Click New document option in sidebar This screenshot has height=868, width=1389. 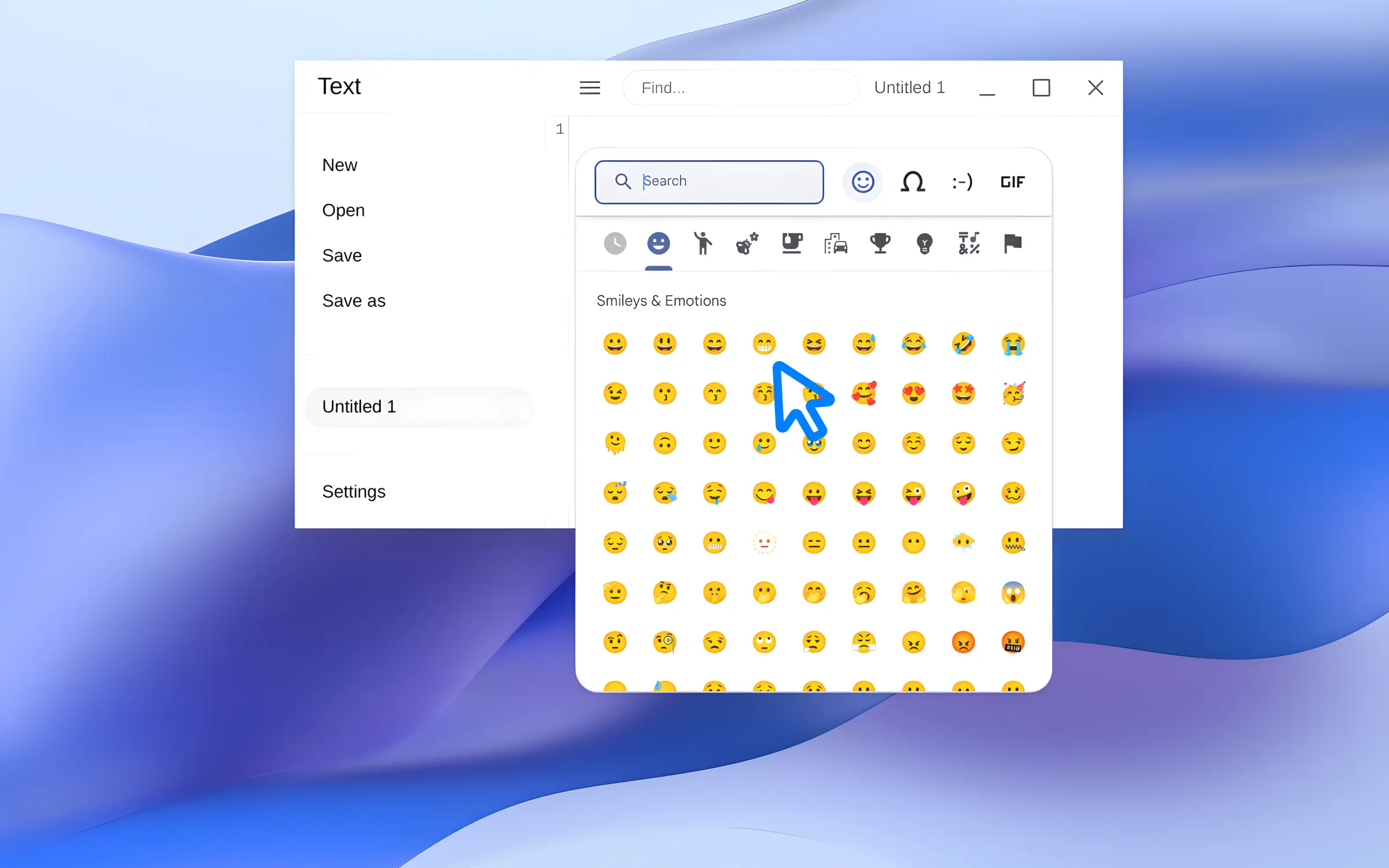(340, 165)
